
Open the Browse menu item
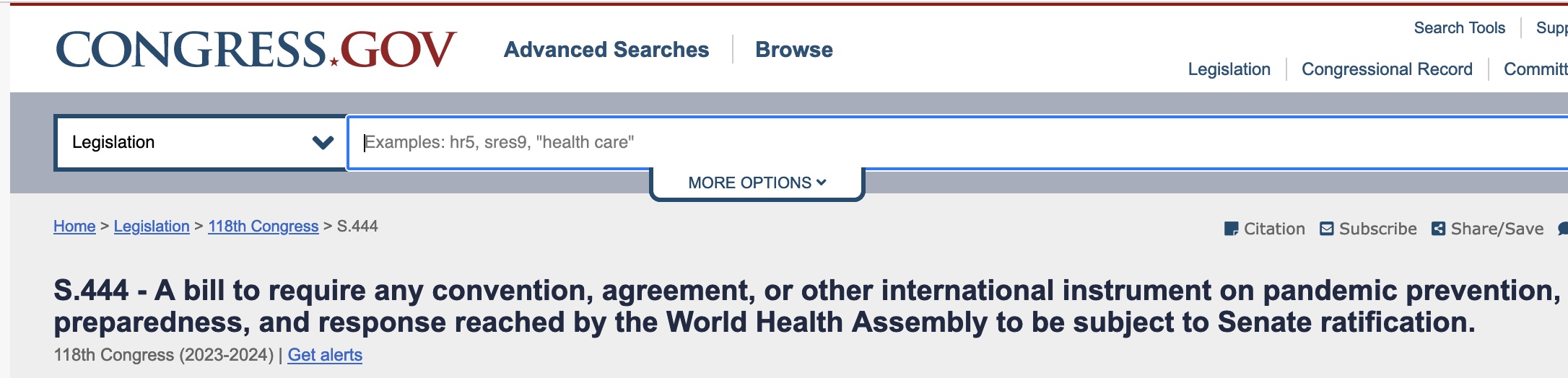pyautogui.click(x=794, y=50)
